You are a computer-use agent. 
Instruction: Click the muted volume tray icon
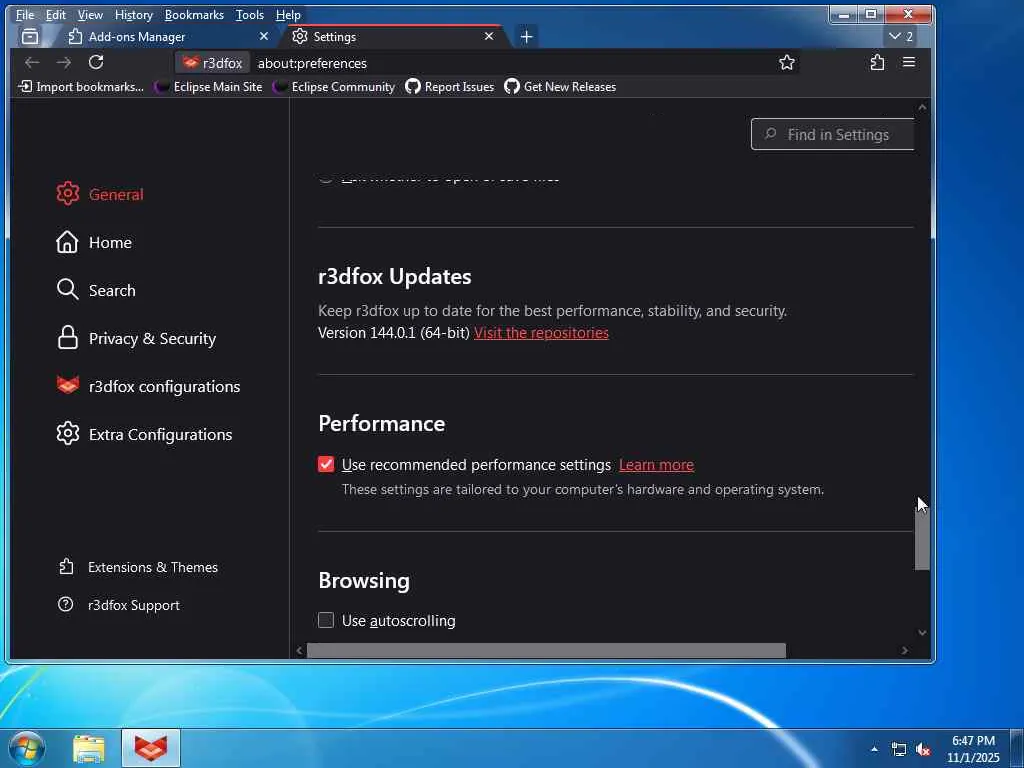coord(923,750)
